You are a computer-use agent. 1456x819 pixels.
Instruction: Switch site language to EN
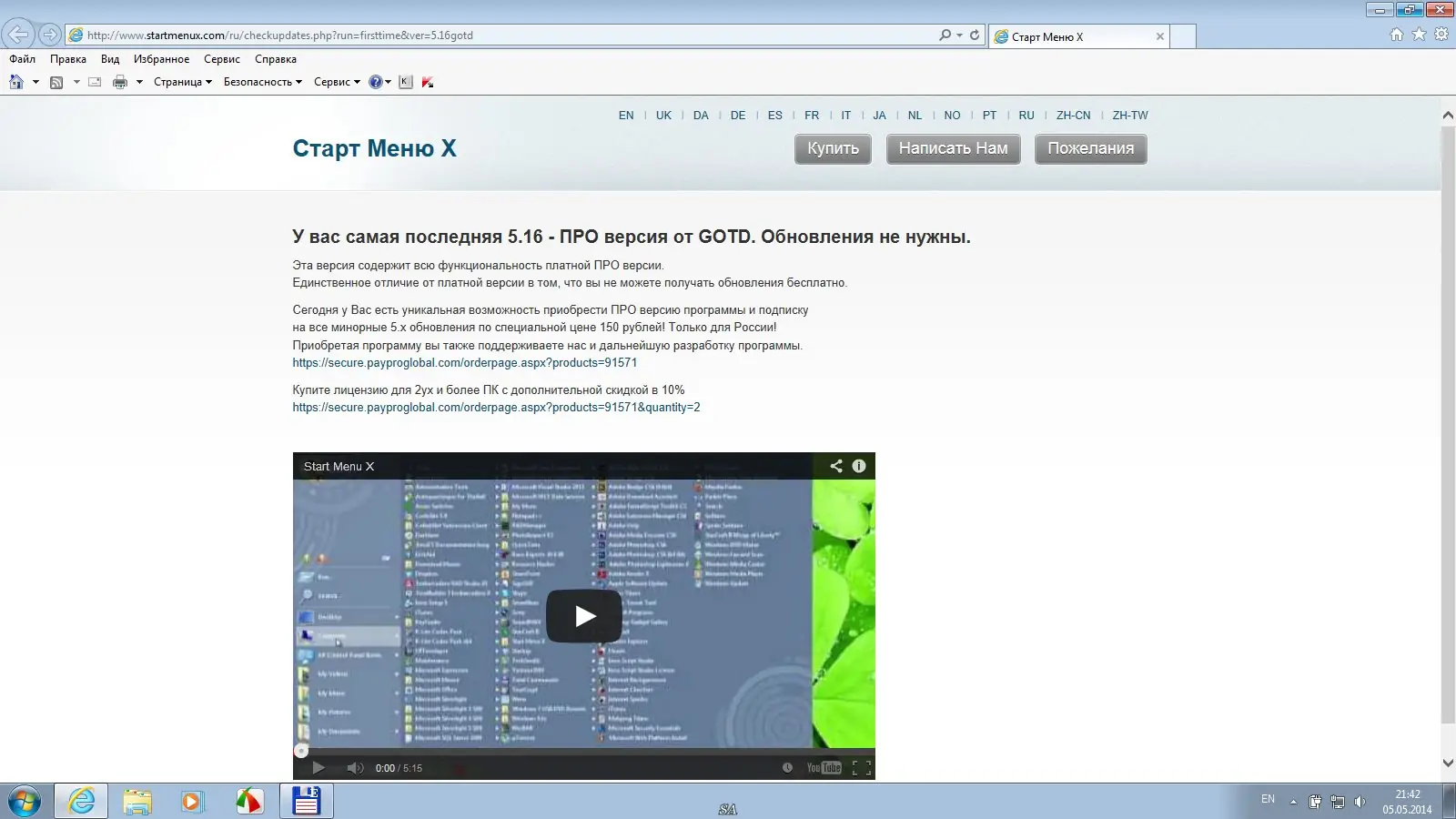(626, 116)
